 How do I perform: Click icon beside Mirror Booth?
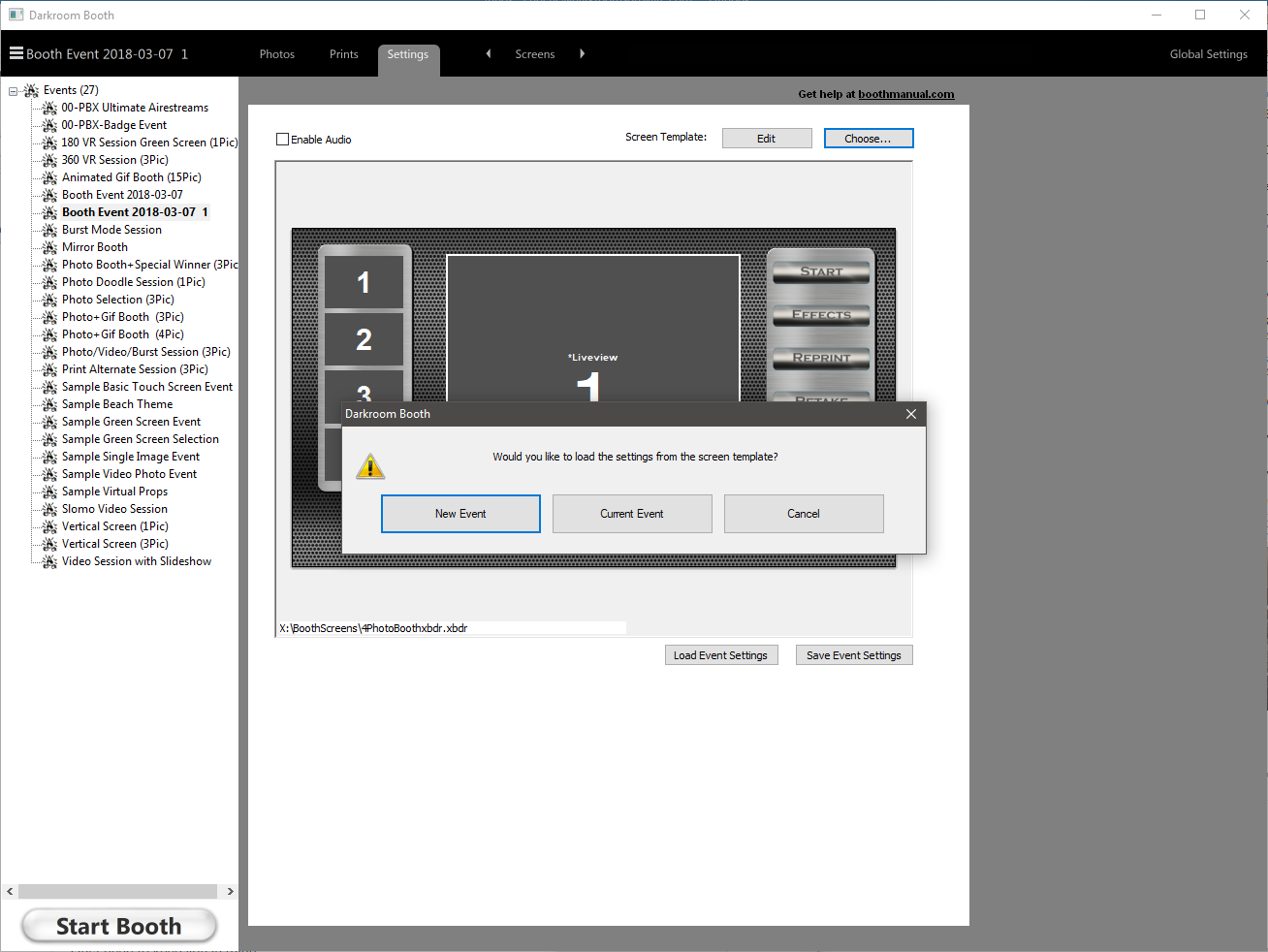[x=50, y=247]
